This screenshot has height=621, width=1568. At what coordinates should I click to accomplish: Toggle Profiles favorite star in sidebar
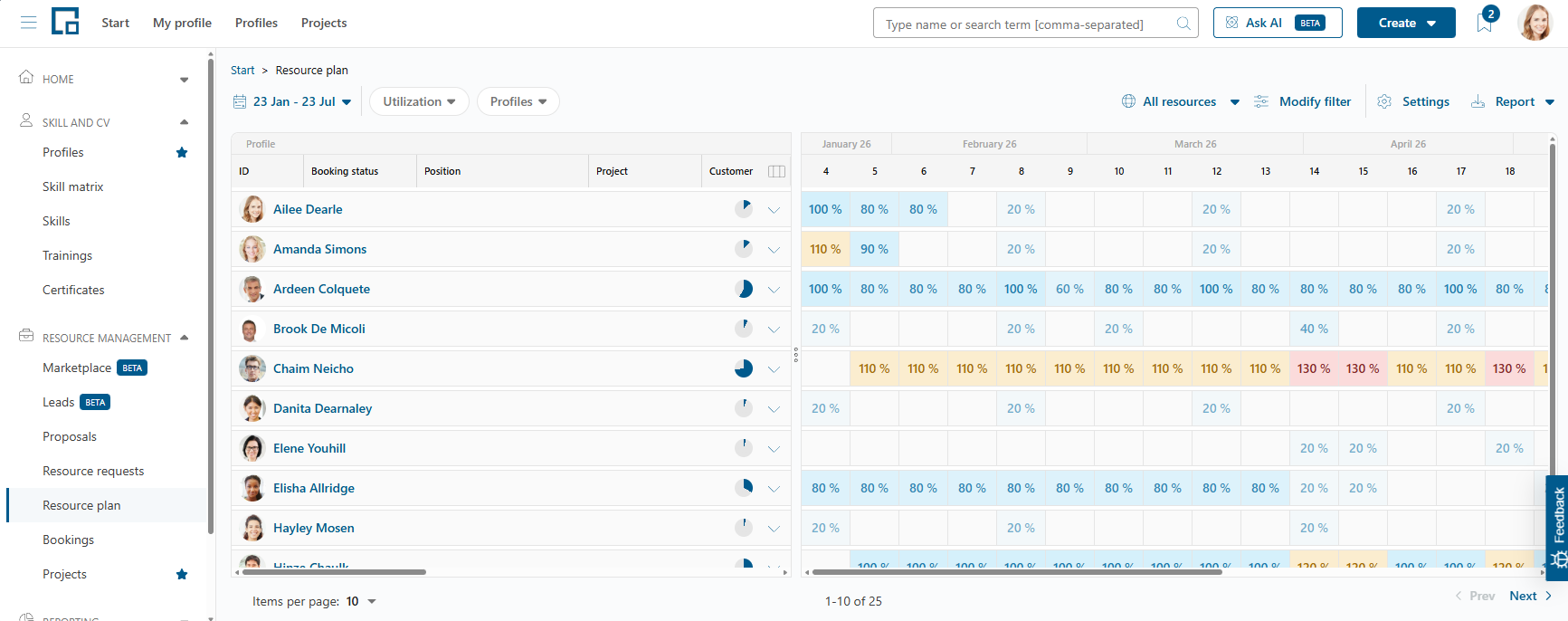pos(182,152)
